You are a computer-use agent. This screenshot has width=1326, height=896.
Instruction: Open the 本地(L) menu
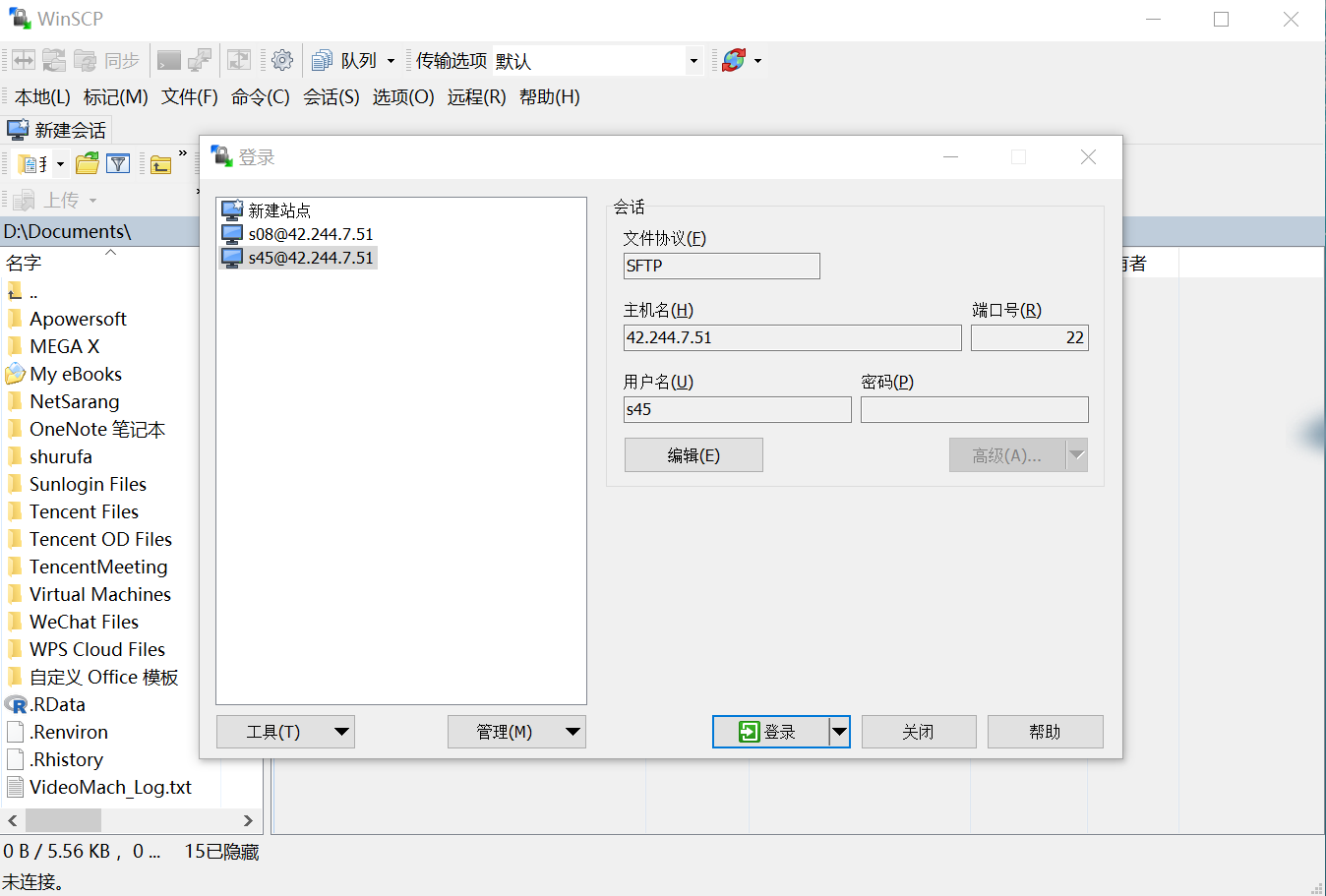click(x=42, y=96)
